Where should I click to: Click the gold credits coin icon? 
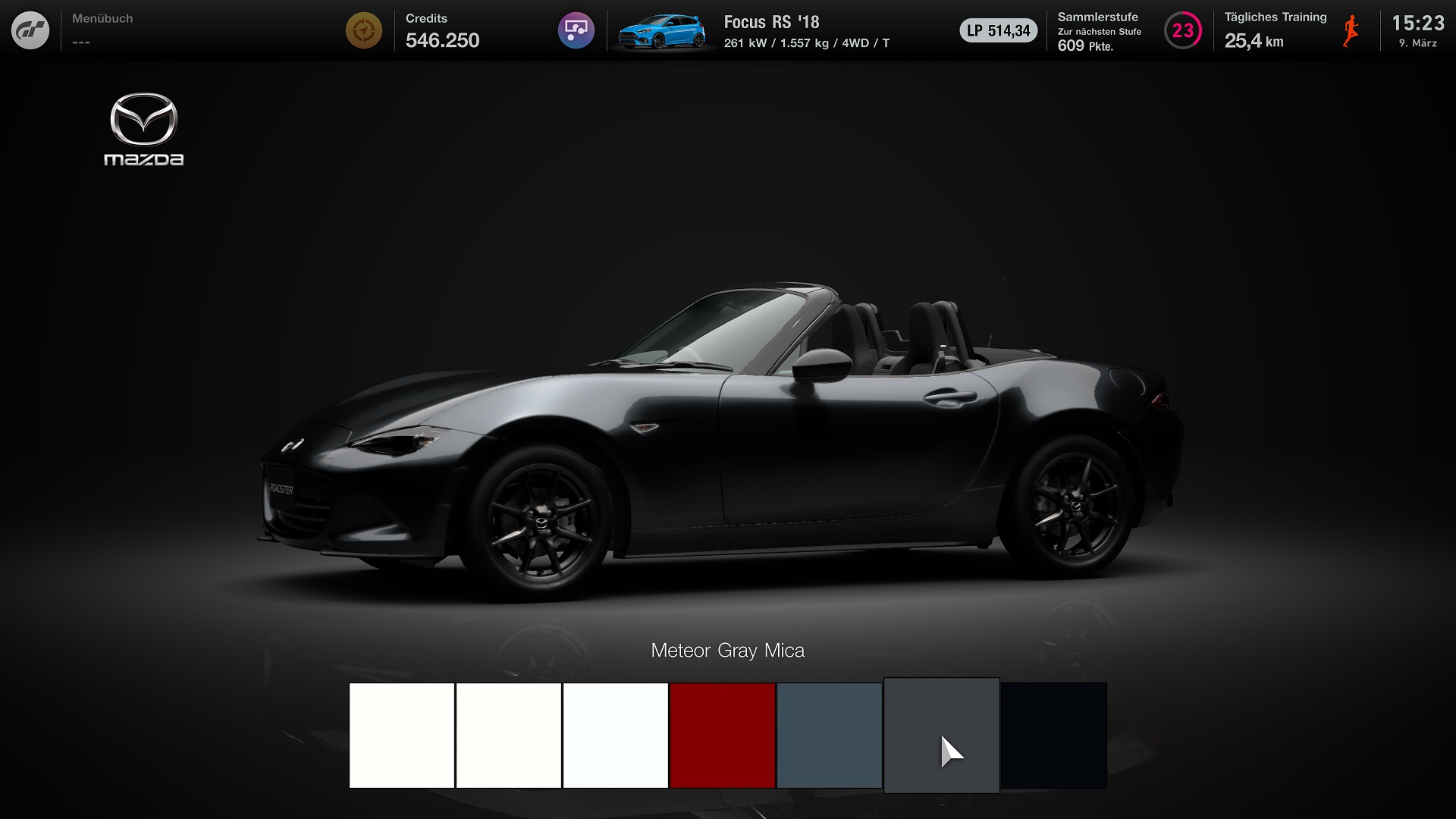pyautogui.click(x=363, y=30)
